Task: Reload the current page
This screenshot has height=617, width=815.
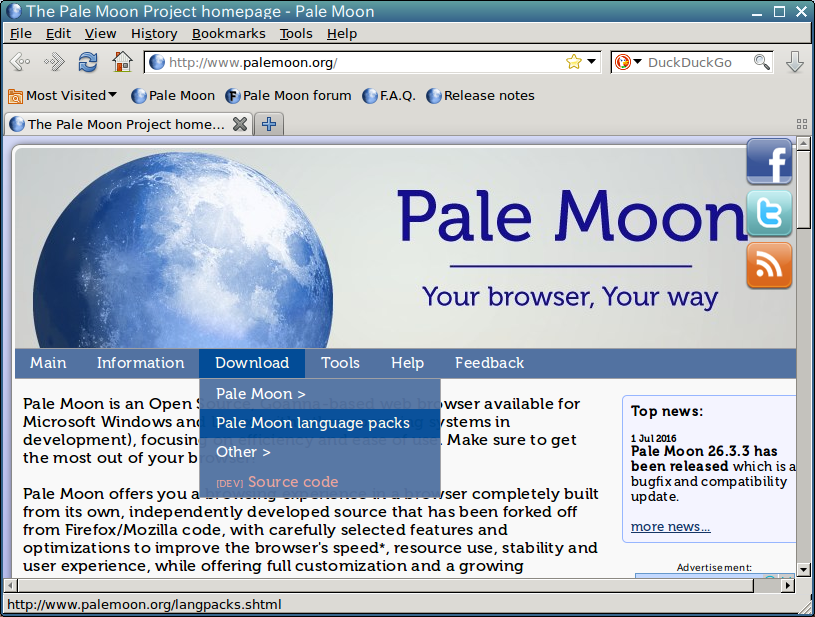Action: [x=88, y=62]
